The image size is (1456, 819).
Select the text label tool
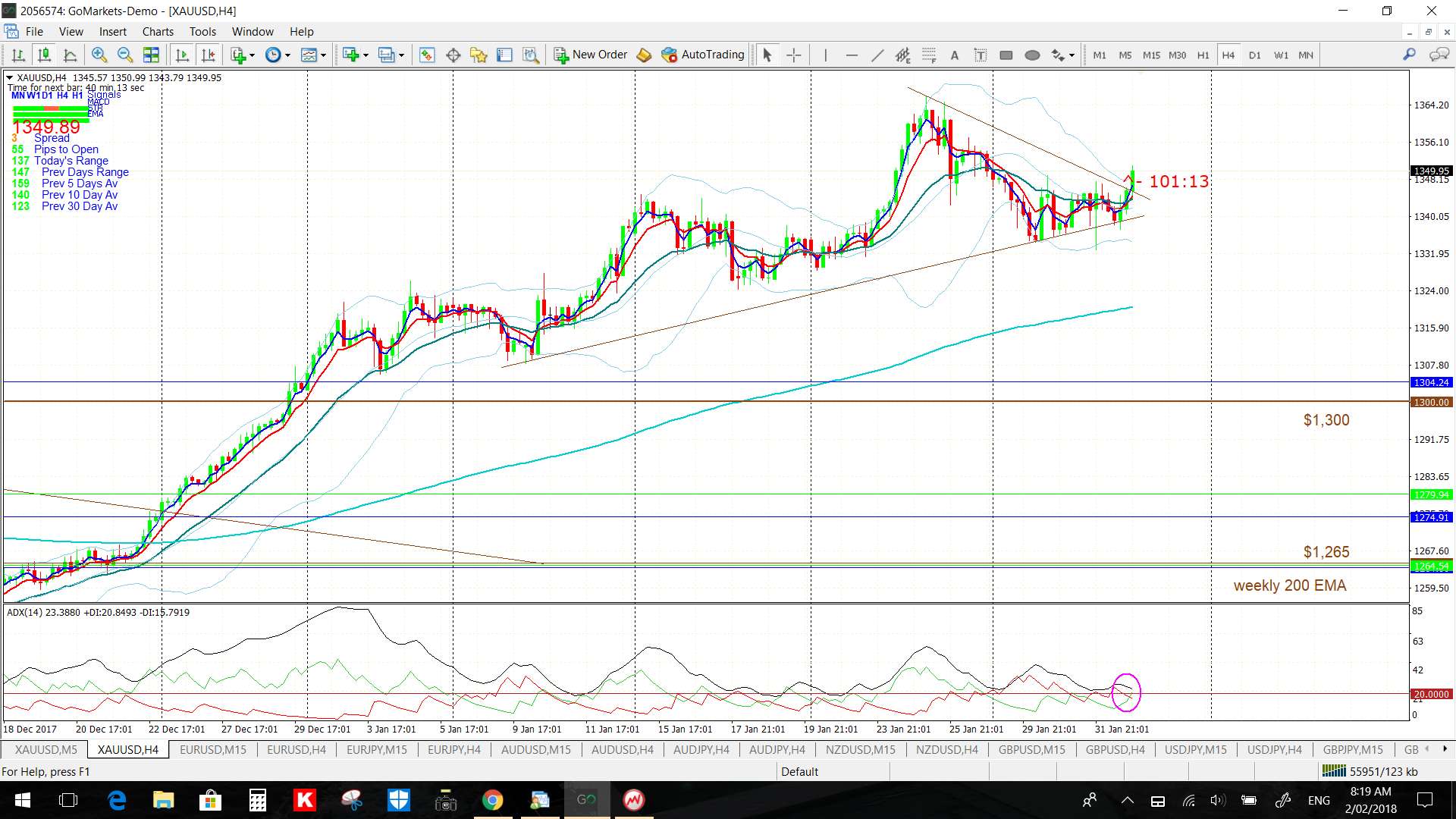981,55
